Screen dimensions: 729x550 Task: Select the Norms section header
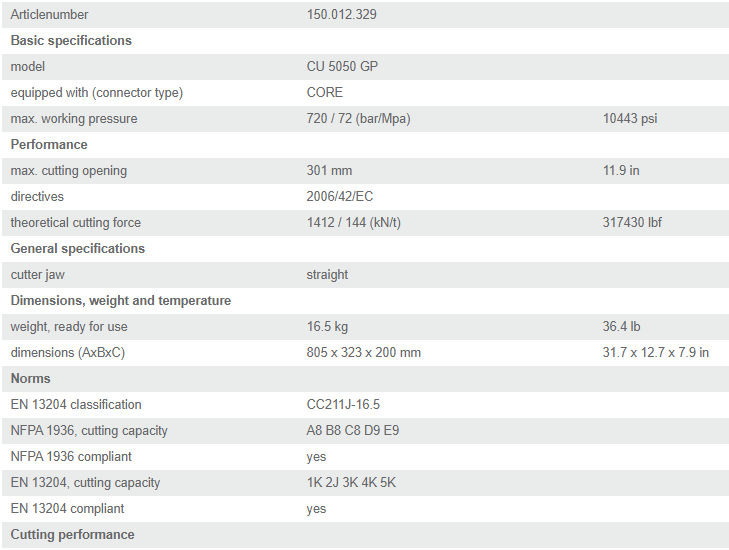pyautogui.click(x=31, y=379)
